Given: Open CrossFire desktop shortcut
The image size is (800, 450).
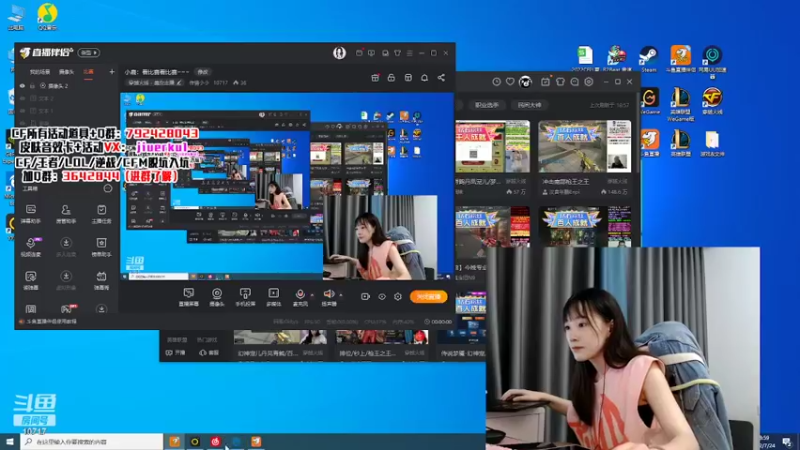Looking at the screenshot, I should click(x=712, y=101).
